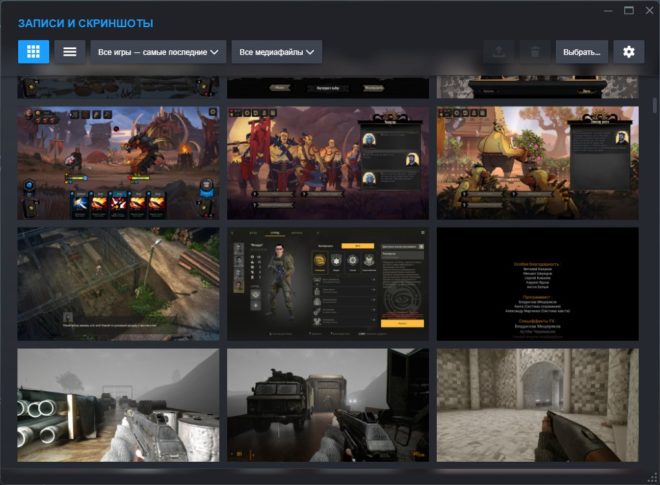Click the upload/share icon button
Screen dimensions: 660x485
pyautogui.click(x=499, y=52)
